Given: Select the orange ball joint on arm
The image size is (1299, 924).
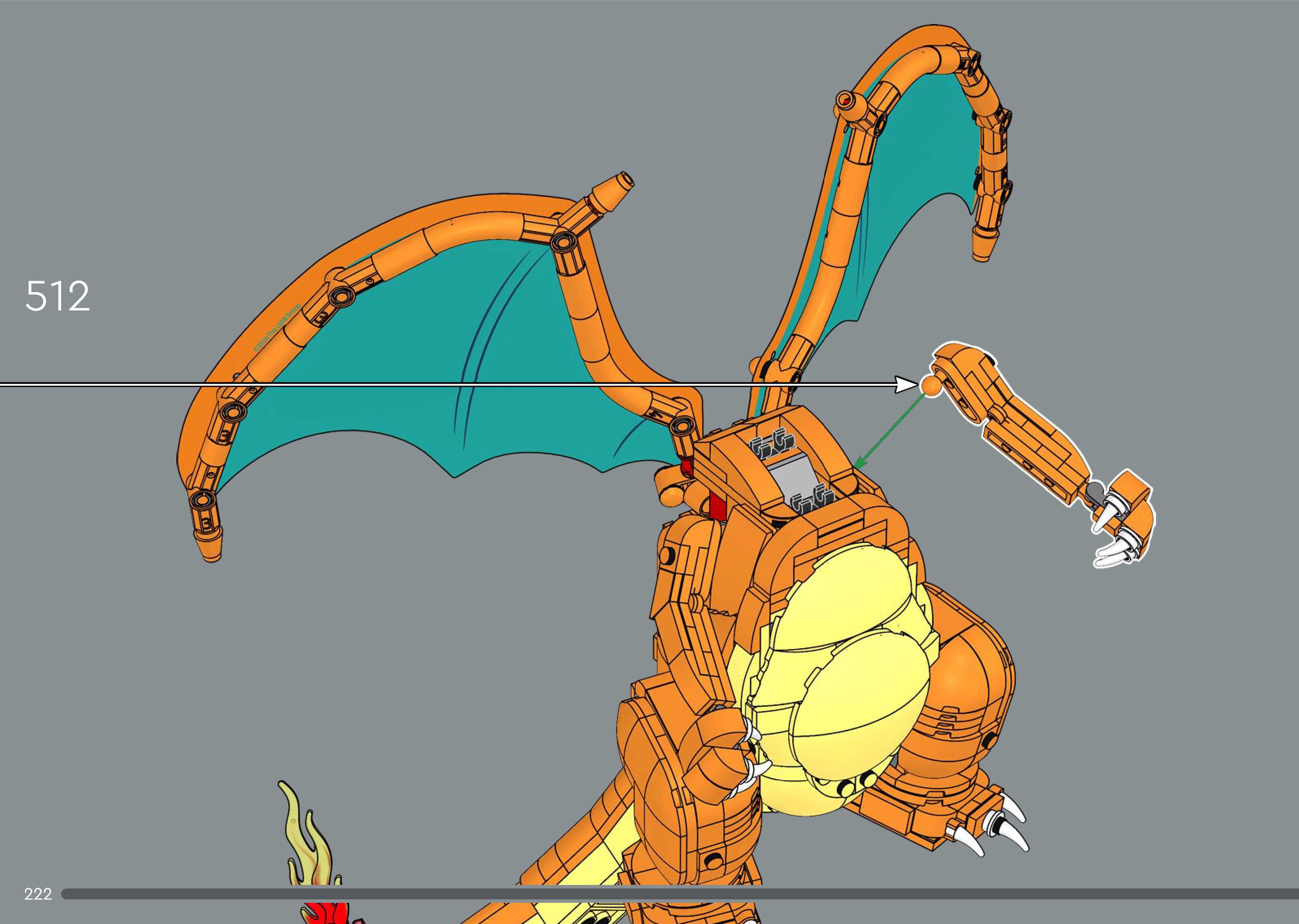Looking at the screenshot, I should pyautogui.click(x=931, y=386).
